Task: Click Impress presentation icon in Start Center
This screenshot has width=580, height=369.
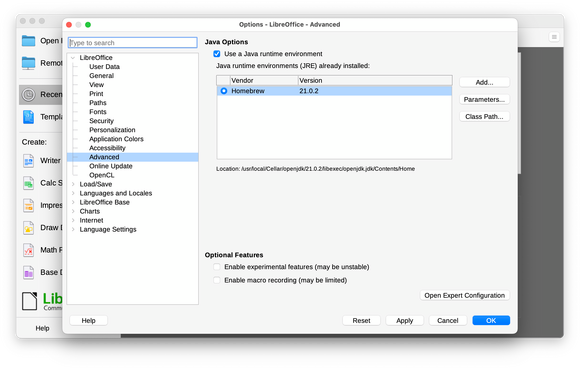Action: (28, 206)
